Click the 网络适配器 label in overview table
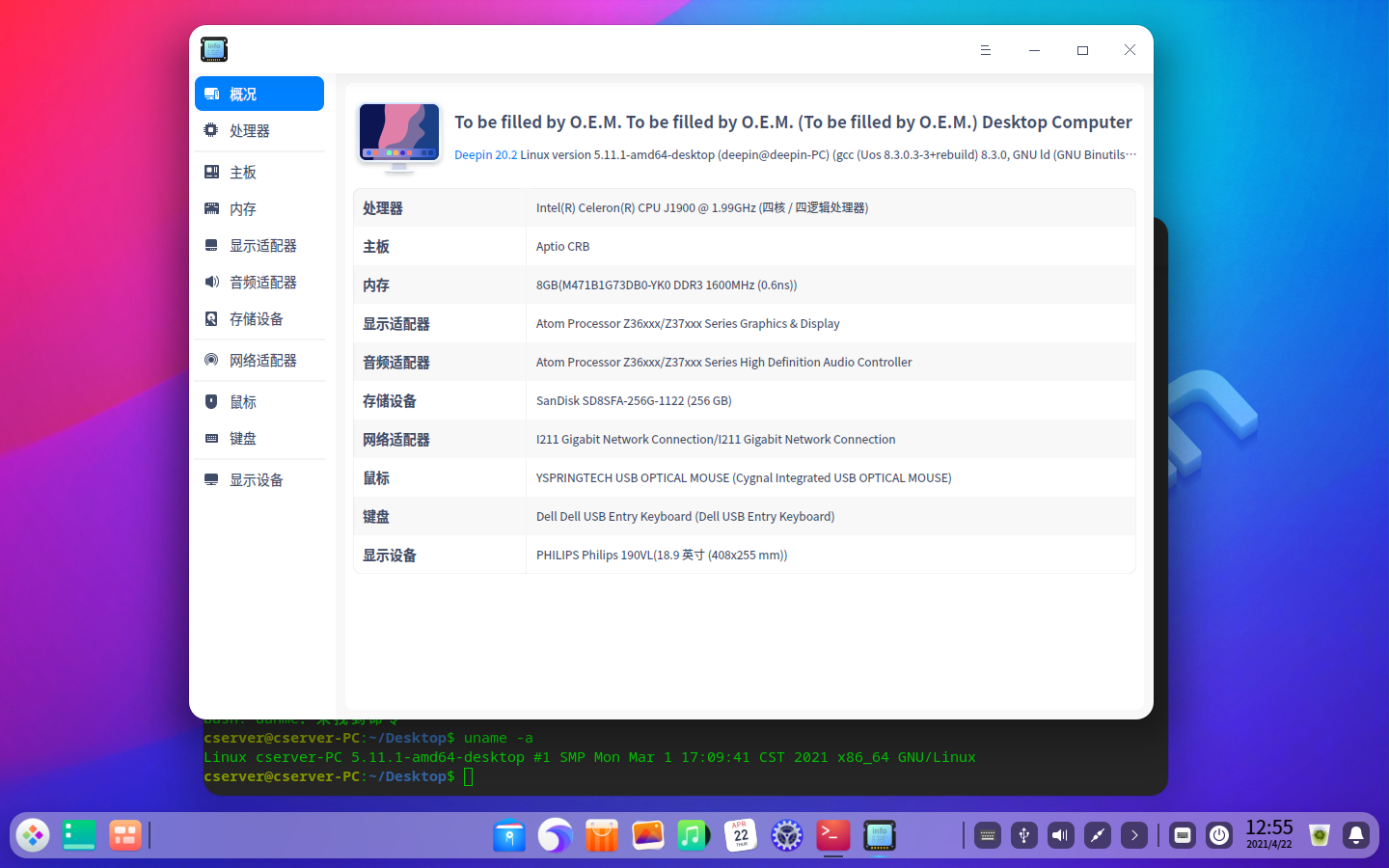This screenshot has width=1389, height=868. [396, 440]
